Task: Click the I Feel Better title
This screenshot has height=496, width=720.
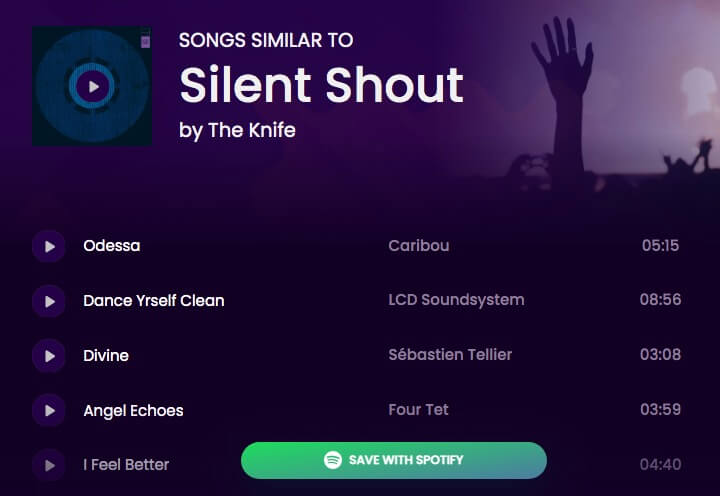Action: point(126,465)
